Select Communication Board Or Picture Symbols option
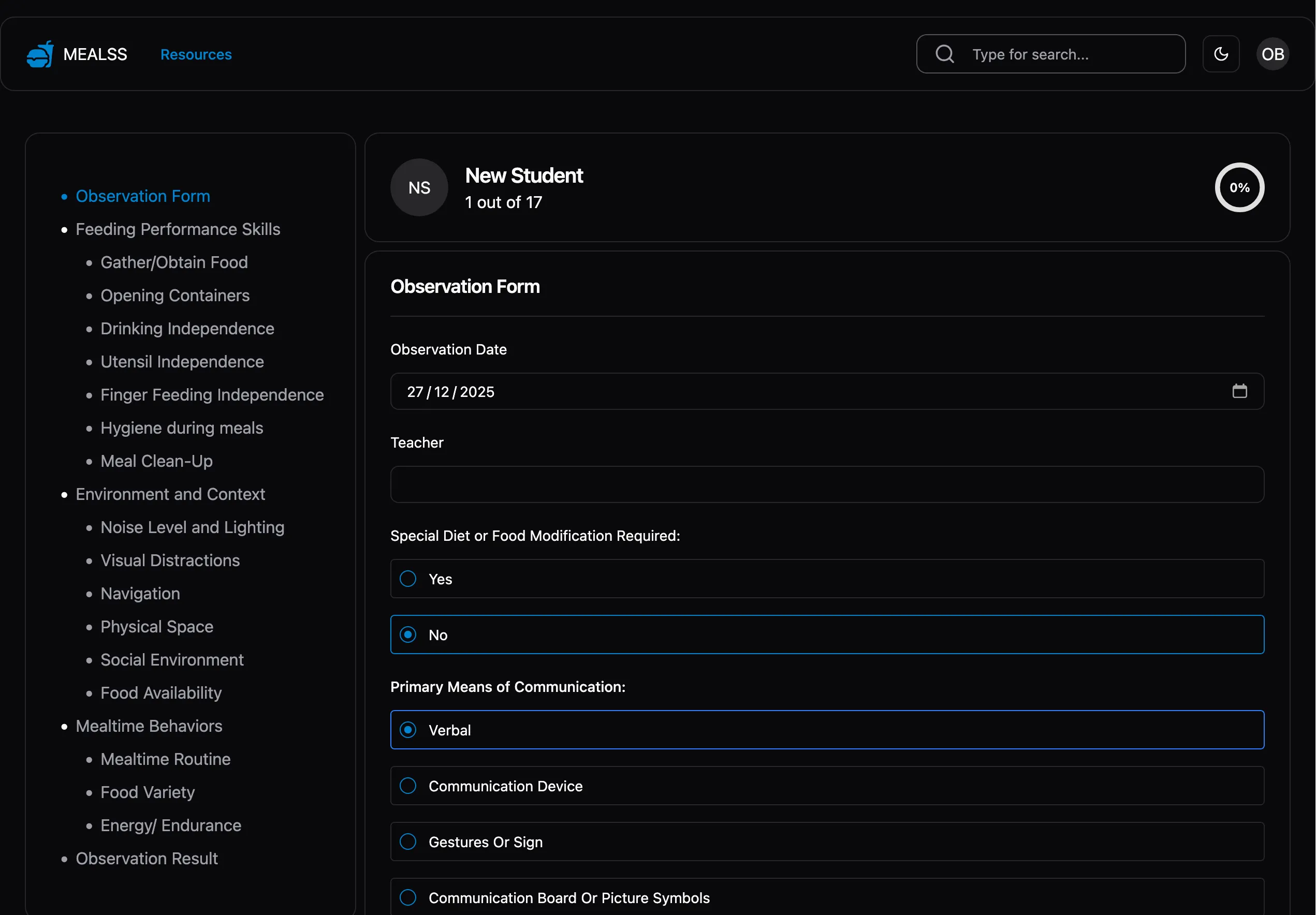Image resolution: width=1316 pixels, height=915 pixels. pos(408,897)
